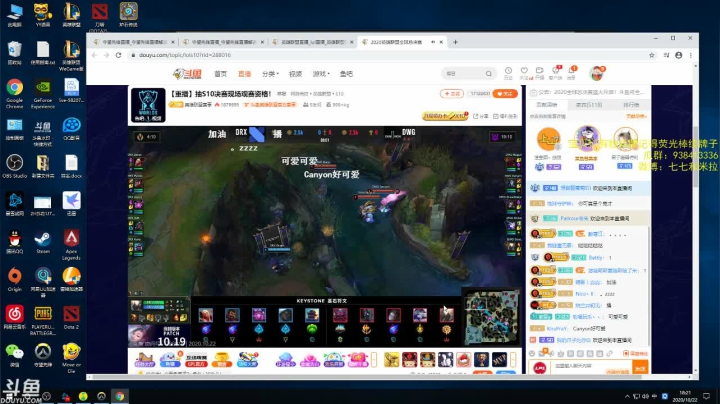Click the orange send button in chat
Image resolution: width=720 pixels, height=404 pixels.
640,368
